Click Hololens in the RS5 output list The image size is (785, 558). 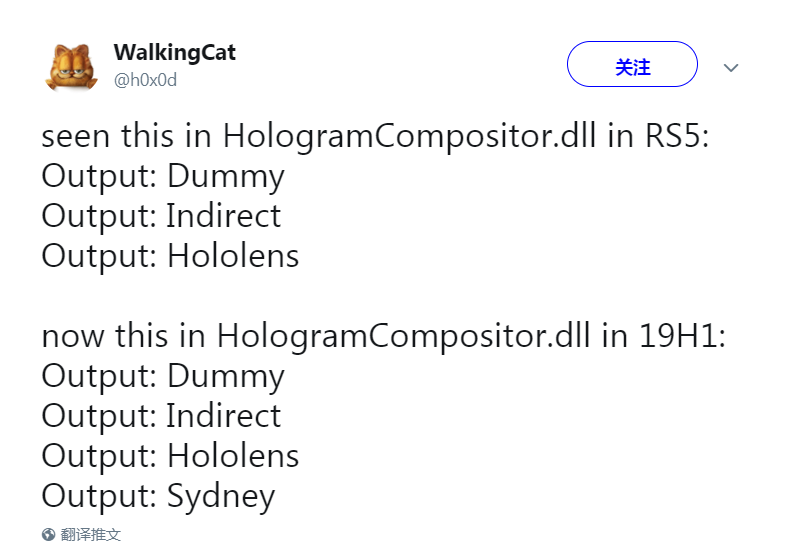tap(233, 256)
